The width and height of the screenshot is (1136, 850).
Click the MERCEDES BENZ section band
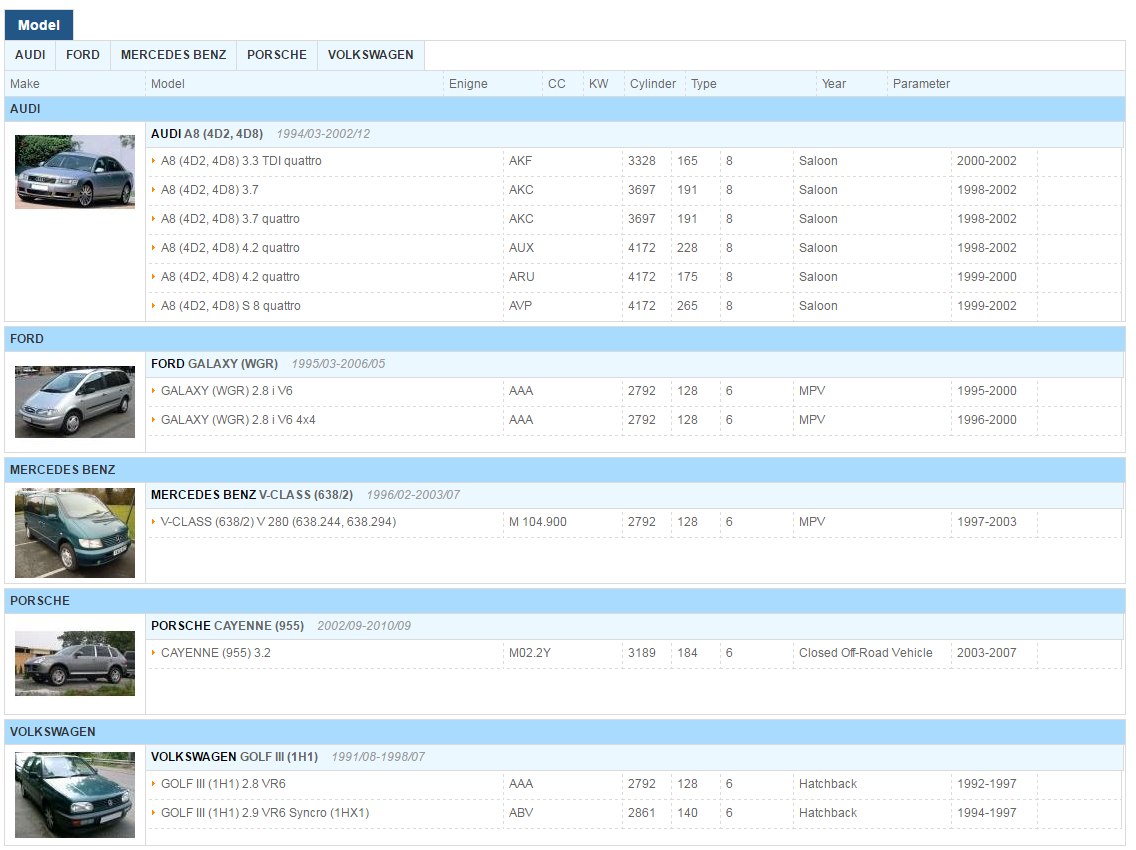pos(565,470)
